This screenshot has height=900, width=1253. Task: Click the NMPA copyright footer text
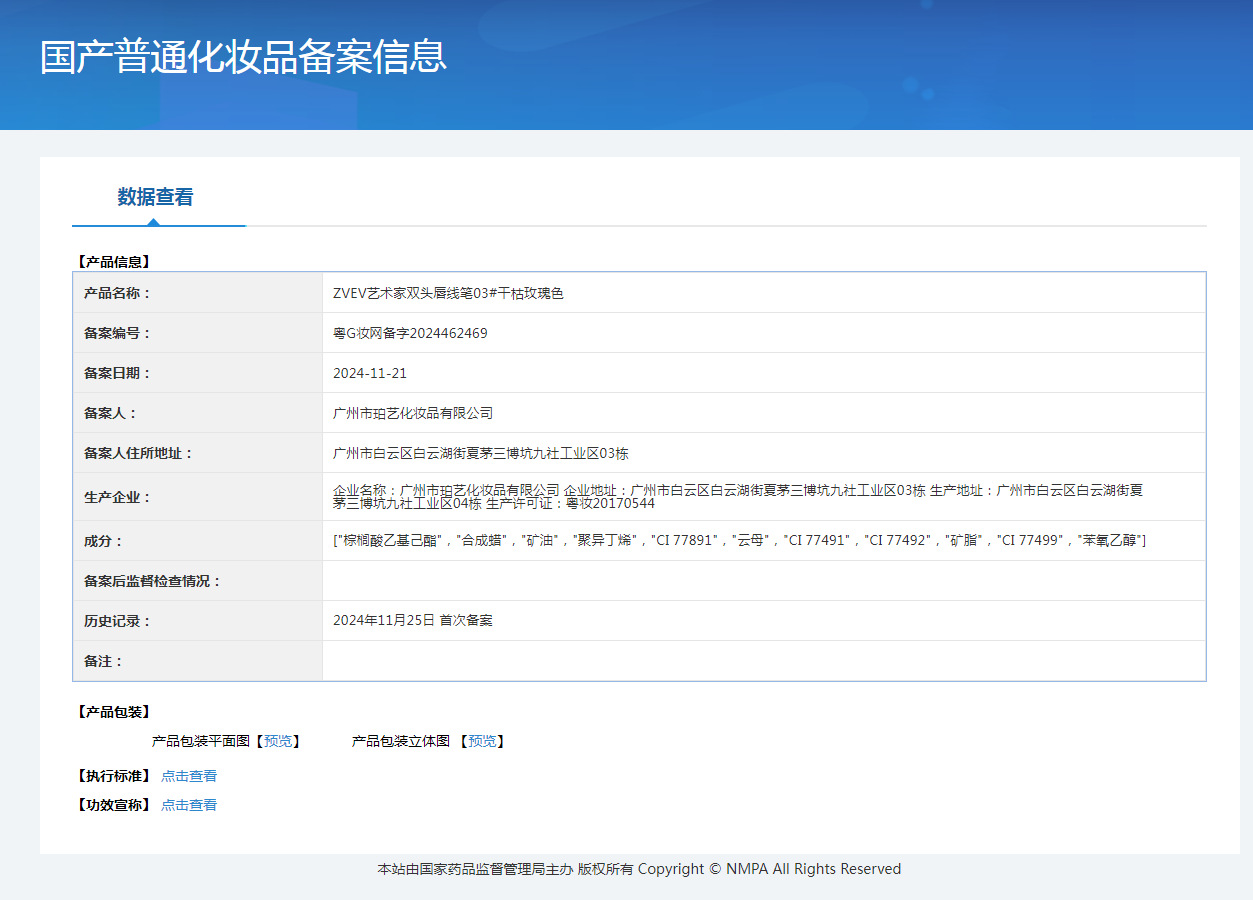(x=639, y=869)
